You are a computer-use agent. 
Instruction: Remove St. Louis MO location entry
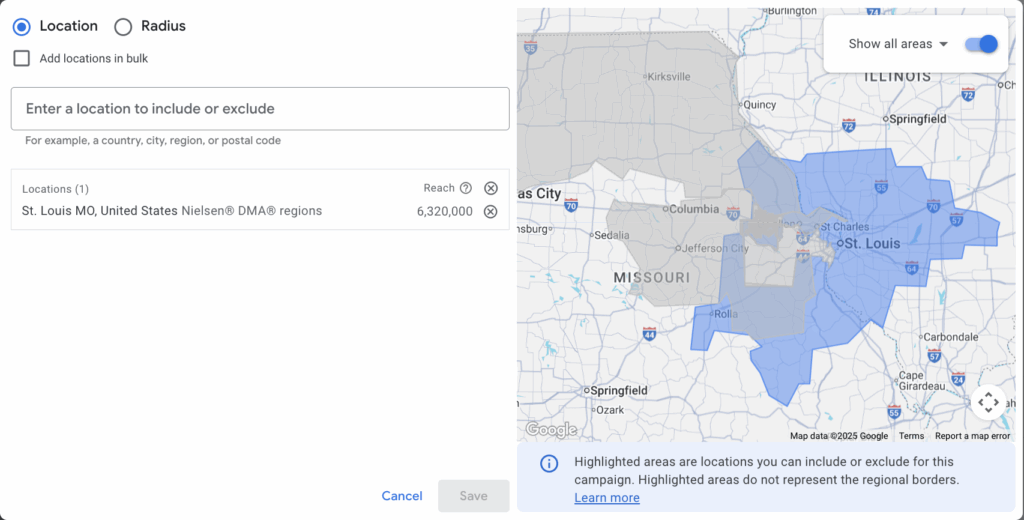pyautogui.click(x=490, y=211)
